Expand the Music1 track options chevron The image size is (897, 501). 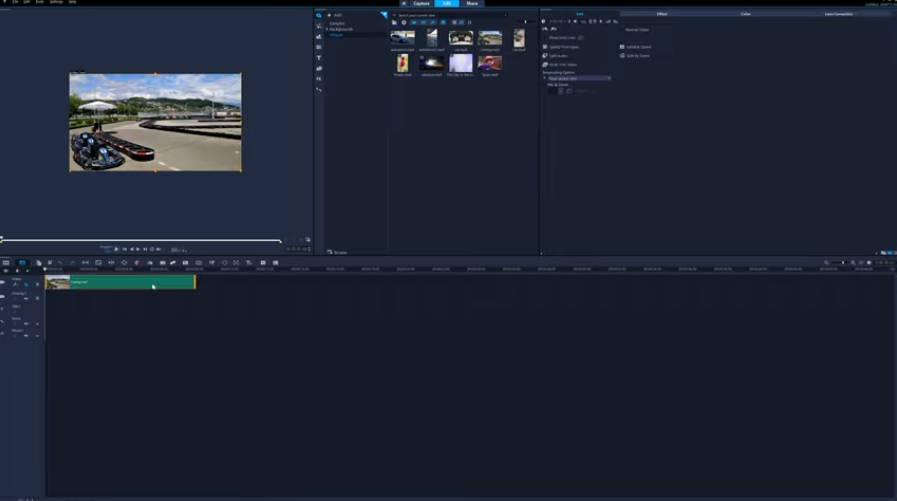coord(38,336)
